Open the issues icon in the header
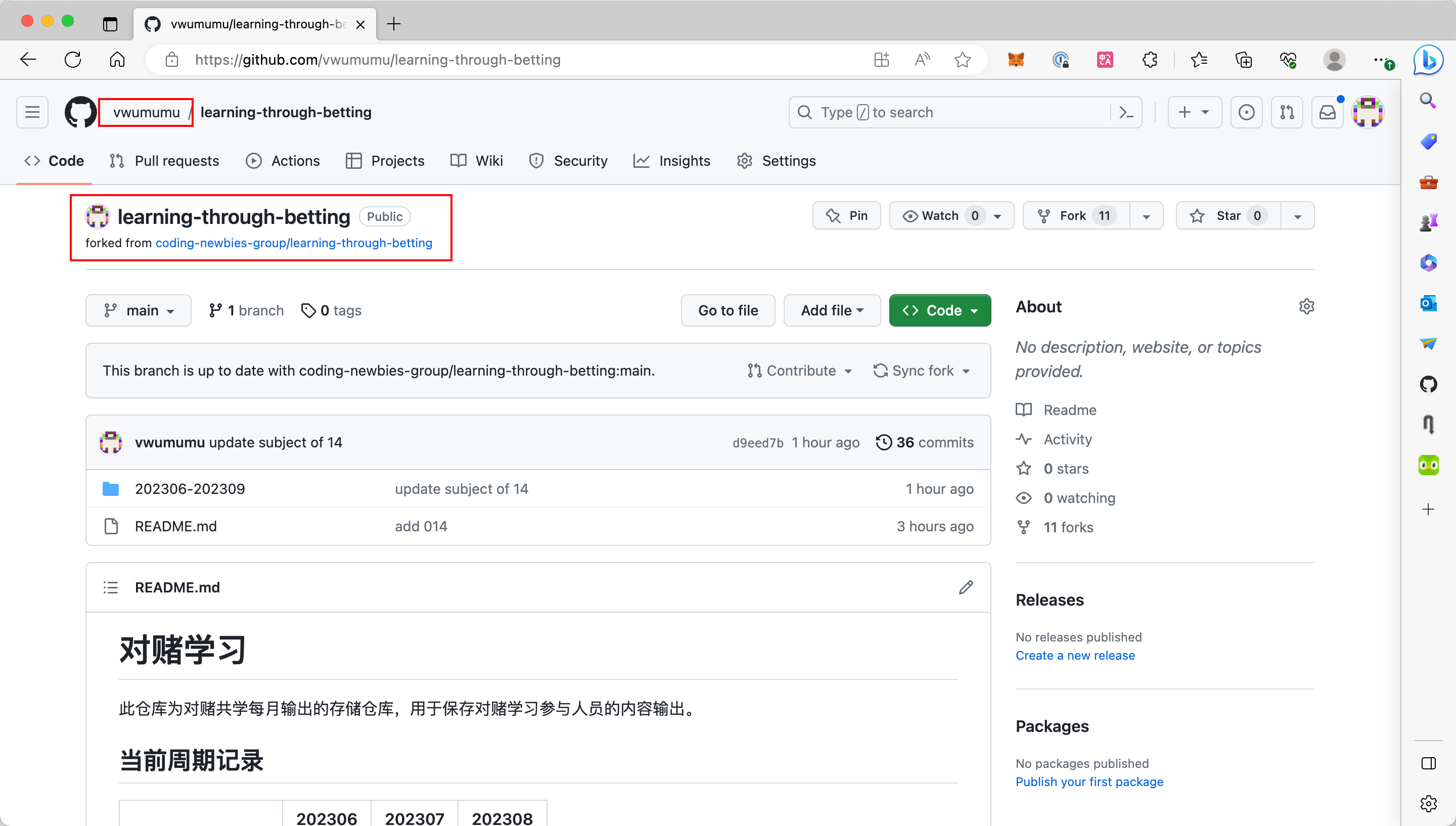Screen dimensions: 1456x826 click(1246, 112)
